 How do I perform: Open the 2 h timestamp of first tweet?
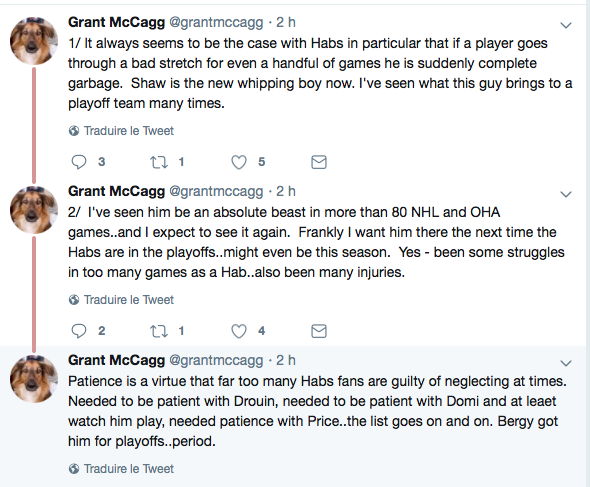tap(286, 23)
